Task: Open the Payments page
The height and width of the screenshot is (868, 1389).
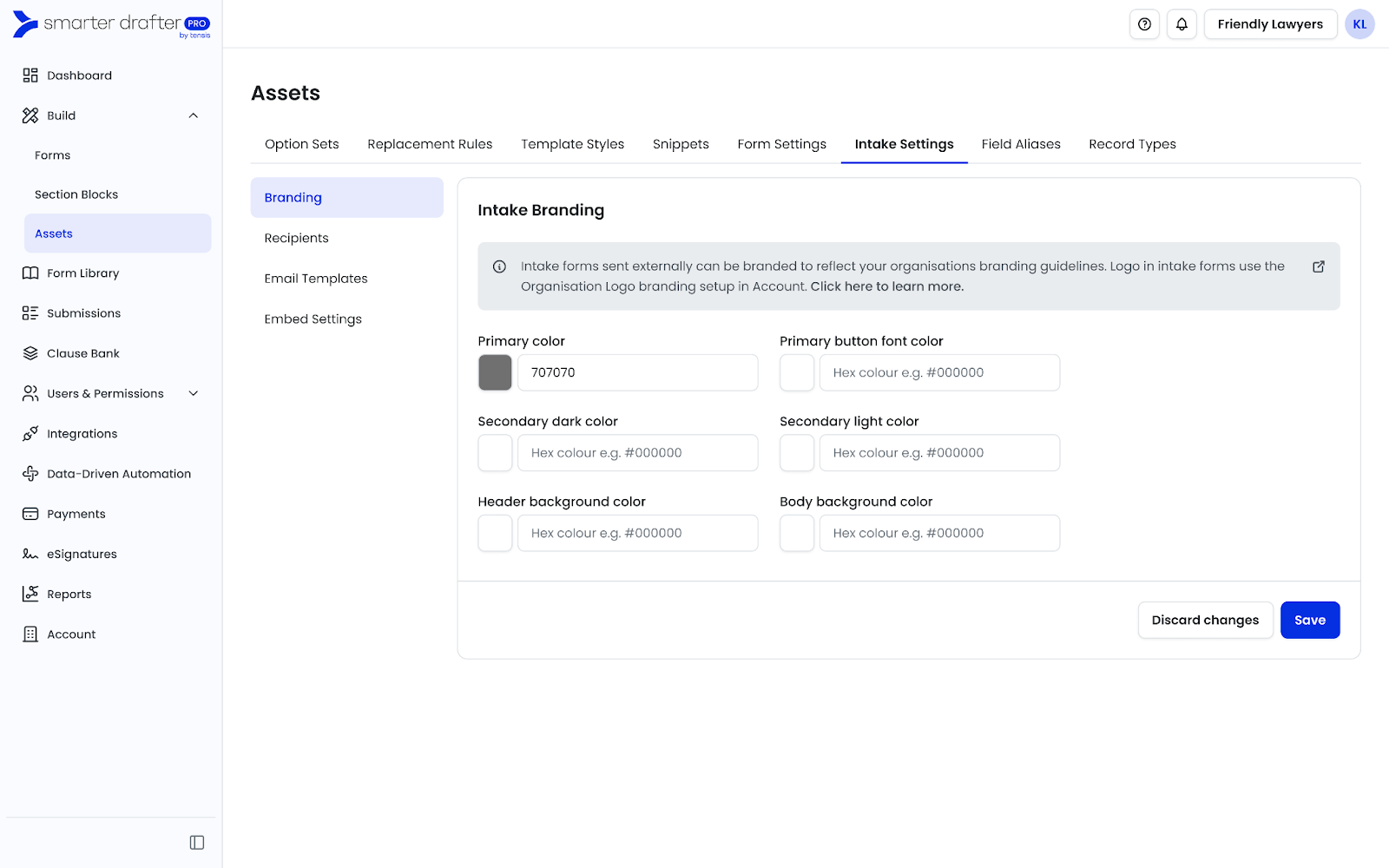Action: tap(76, 514)
